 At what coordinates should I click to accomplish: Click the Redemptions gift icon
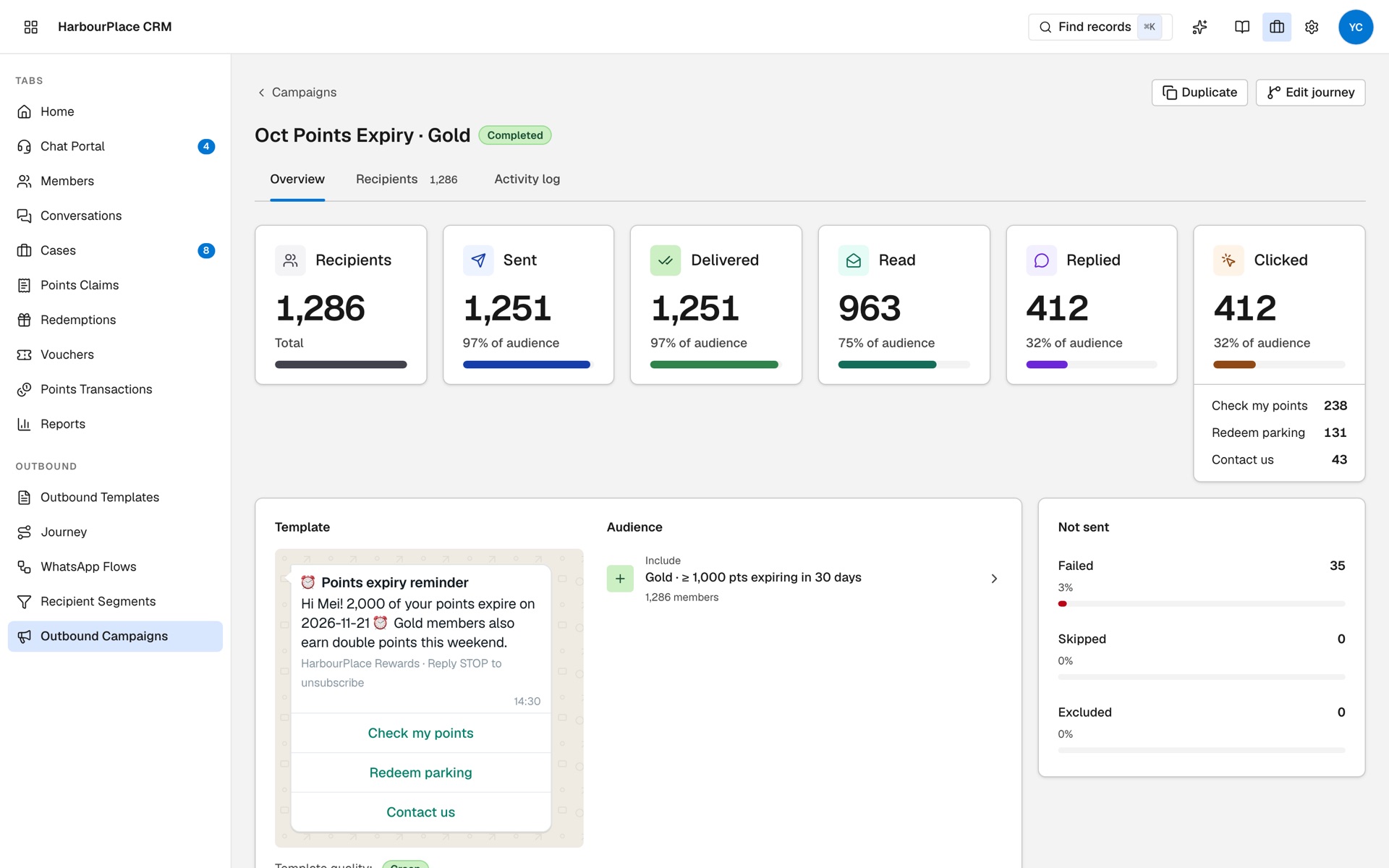pyautogui.click(x=24, y=320)
